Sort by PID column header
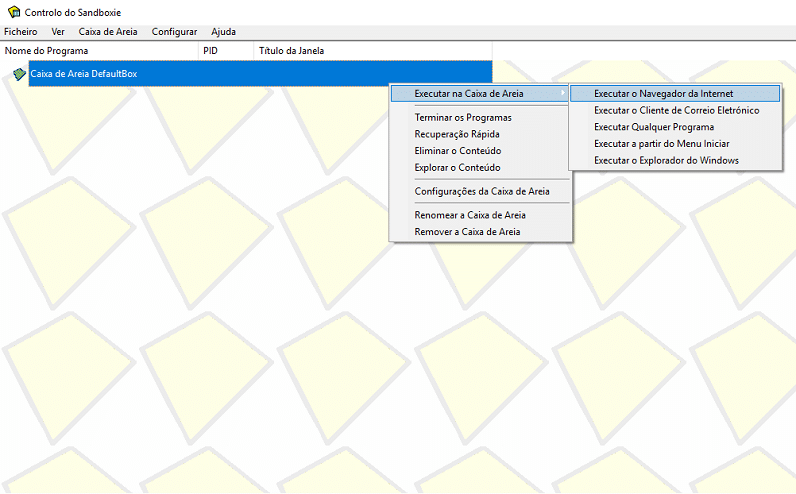The image size is (796, 494). (x=226, y=51)
